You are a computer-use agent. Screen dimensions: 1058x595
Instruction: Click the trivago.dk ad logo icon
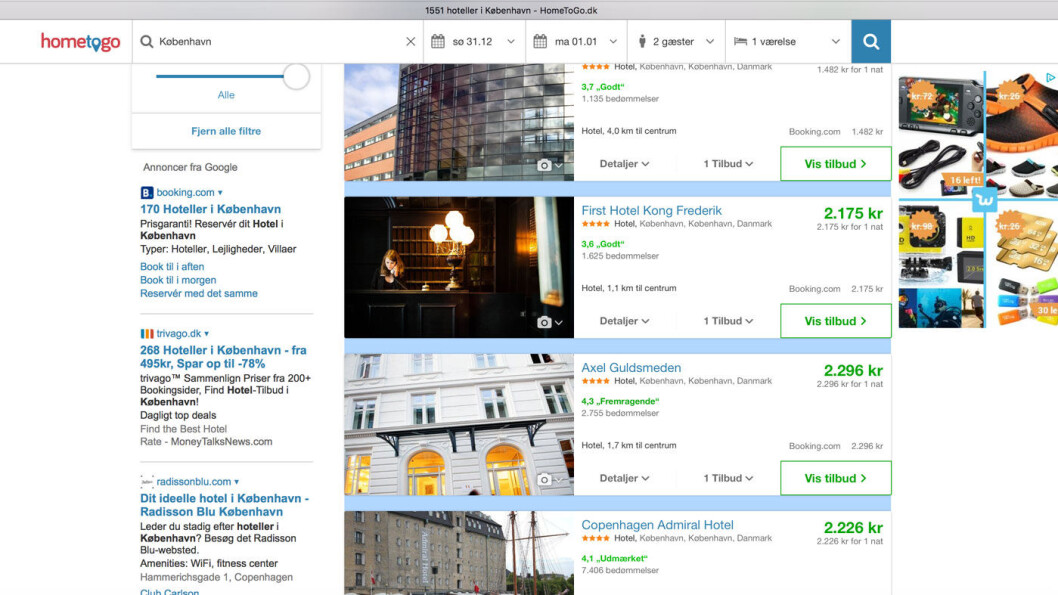146,334
